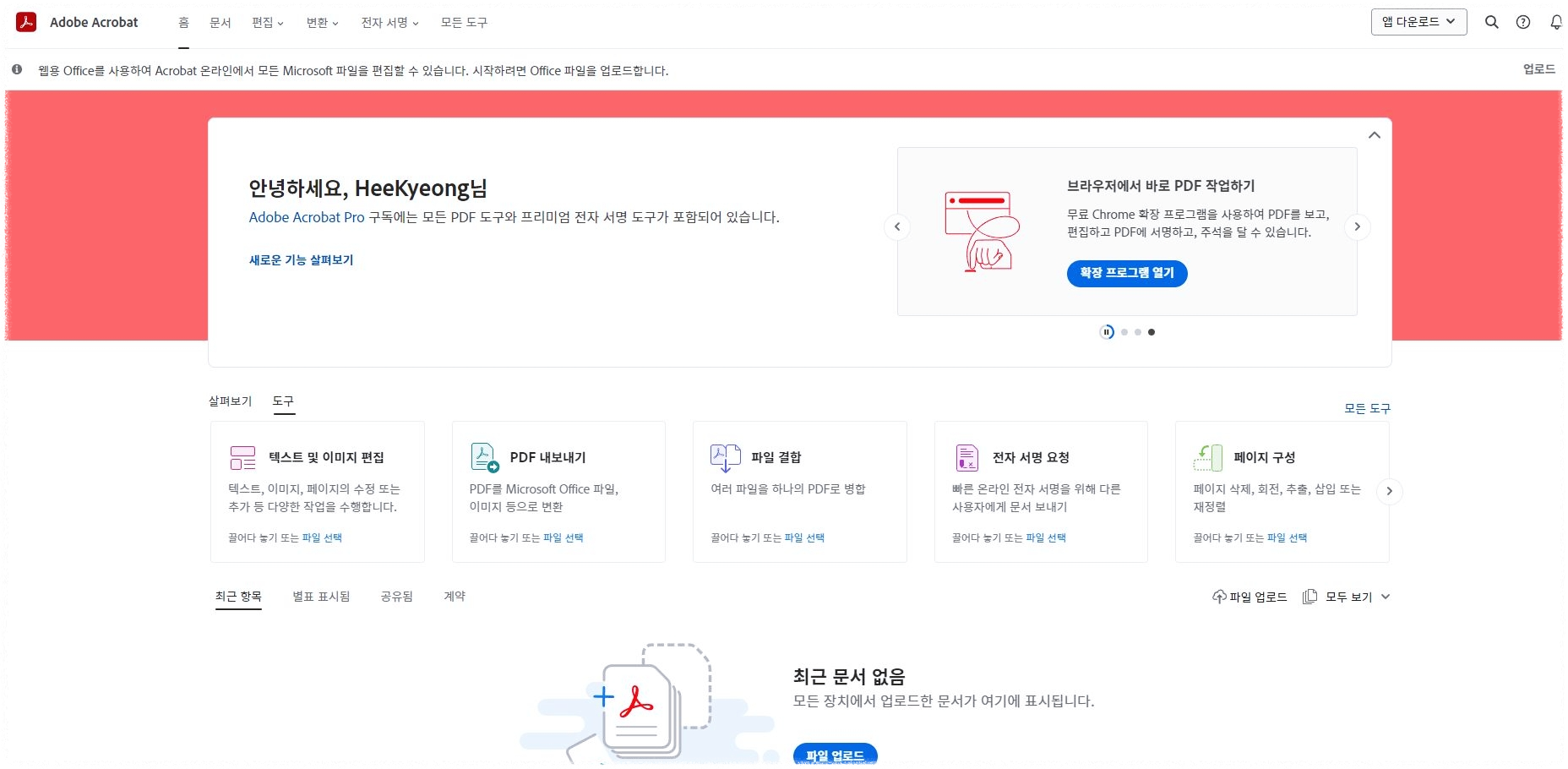Image resolution: width=1568 pixels, height=769 pixels.
Task: Click the 최근 문서 없음 heading
Action: [849, 677]
